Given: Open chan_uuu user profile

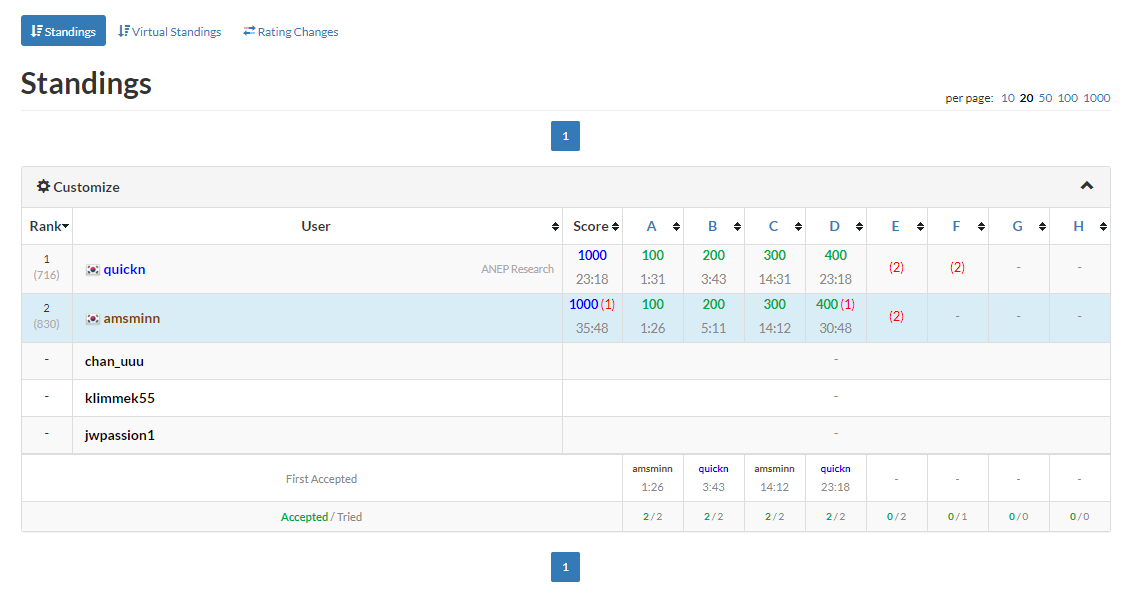Looking at the screenshot, I should pyautogui.click(x=114, y=361).
